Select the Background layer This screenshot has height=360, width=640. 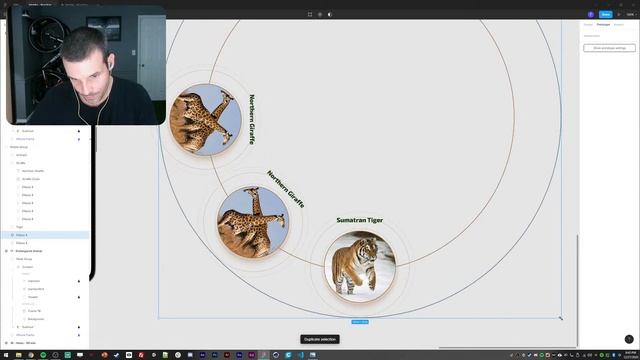(36, 319)
